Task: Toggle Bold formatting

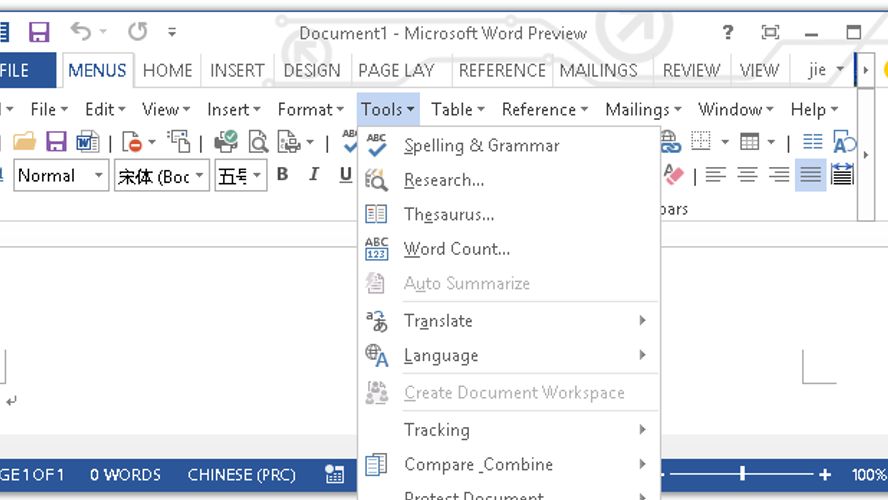Action: [283, 175]
